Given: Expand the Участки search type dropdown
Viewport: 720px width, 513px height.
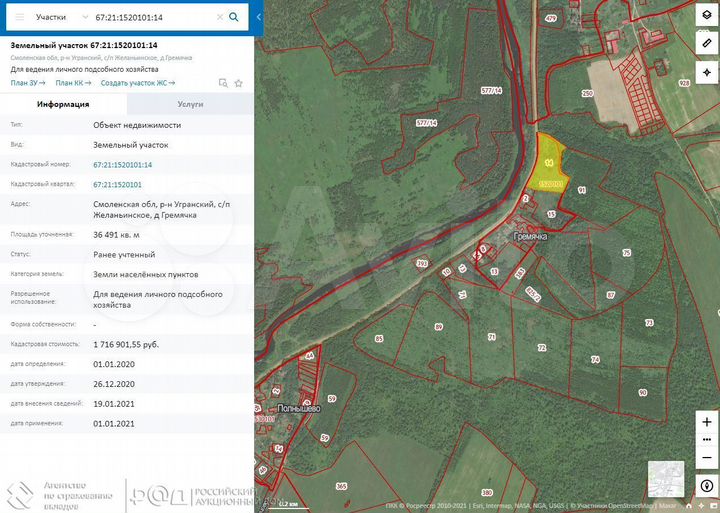Looking at the screenshot, I should (62, 17).
